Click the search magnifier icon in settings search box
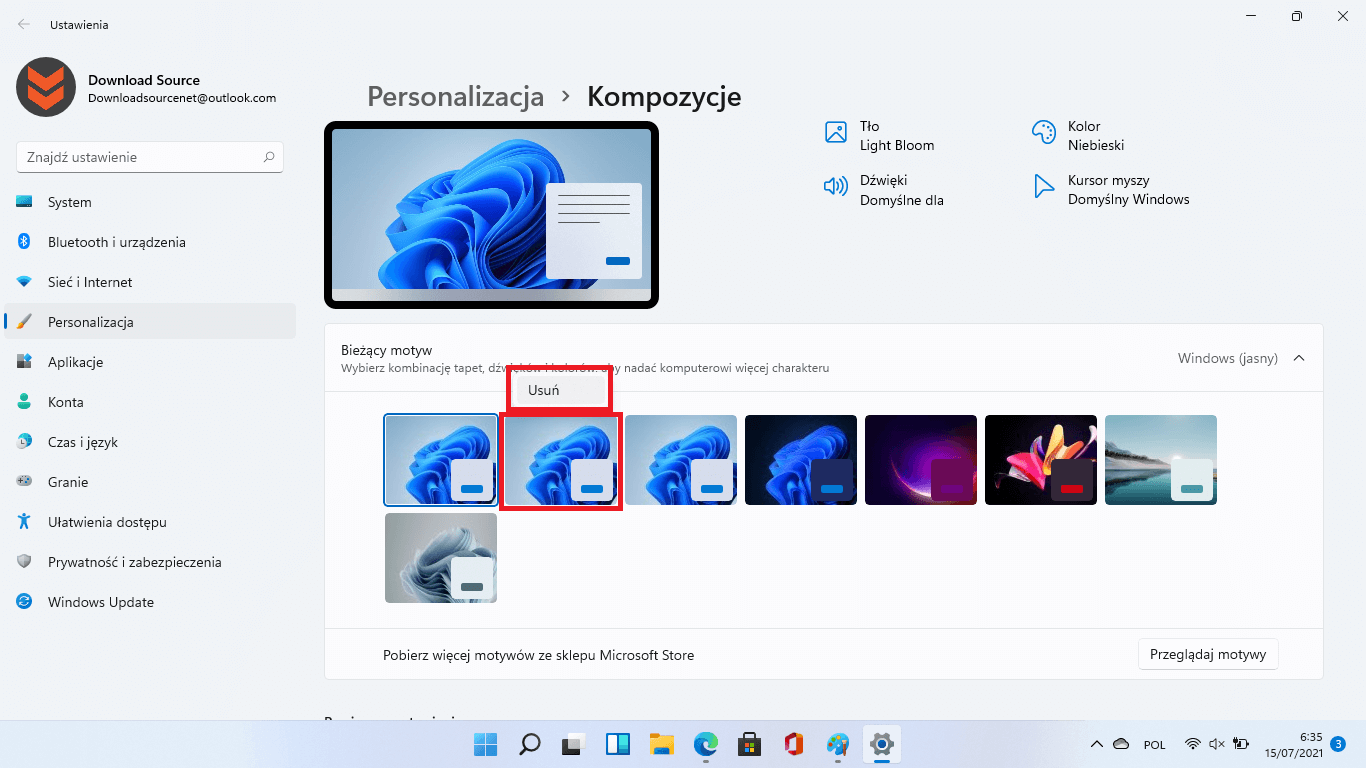The width and height of the screenshot is (1366, 768). pos(268,157)
